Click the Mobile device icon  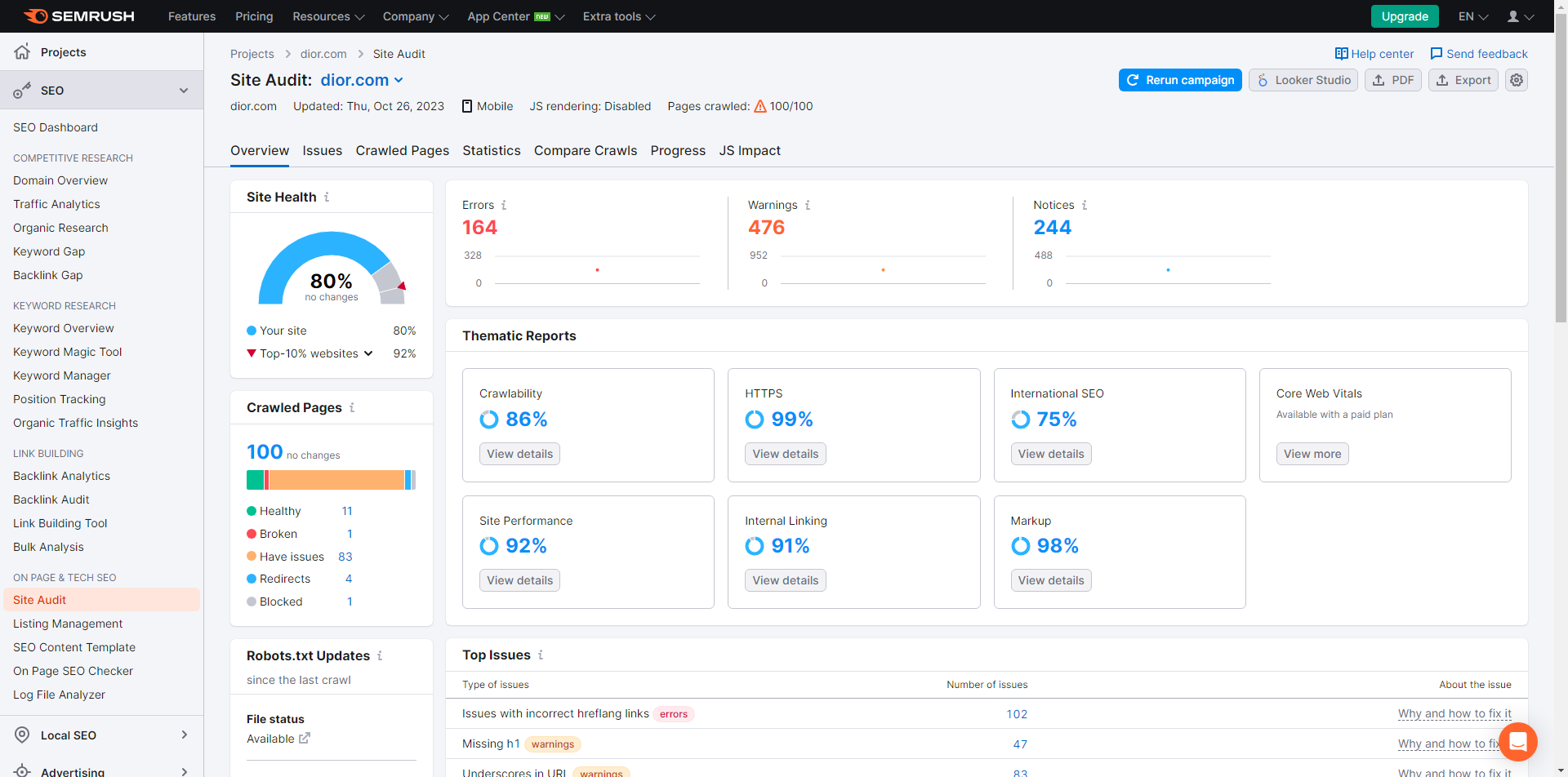point(467,106)
